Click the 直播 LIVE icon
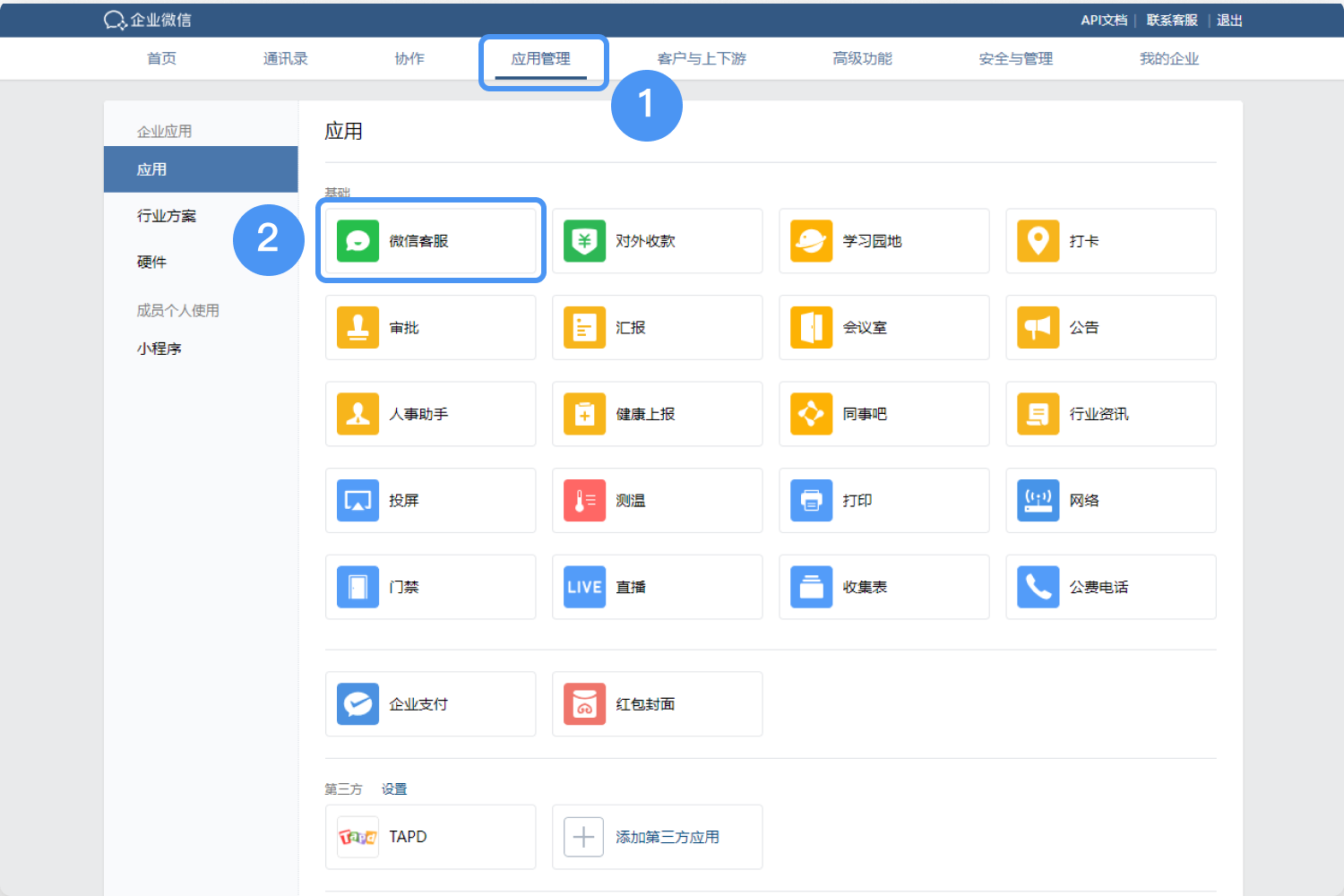The height and width of the screenshot is (896, 1344). click(584, 587)
